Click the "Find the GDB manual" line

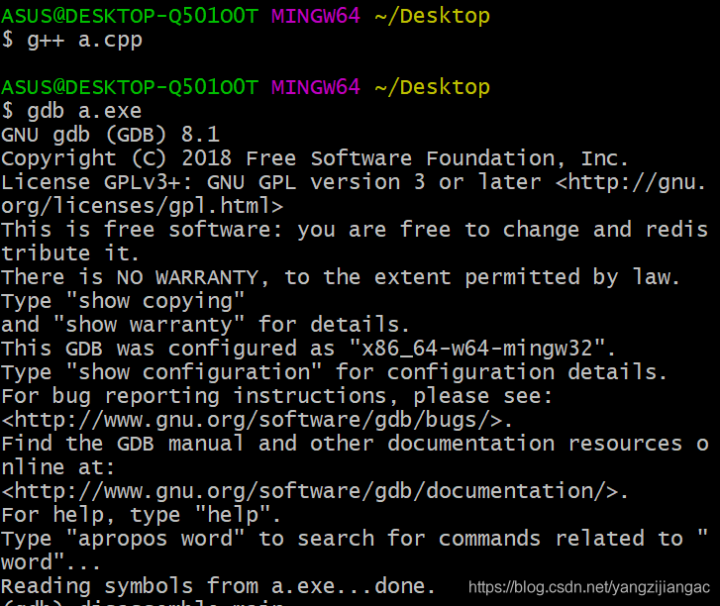point(355,444)
